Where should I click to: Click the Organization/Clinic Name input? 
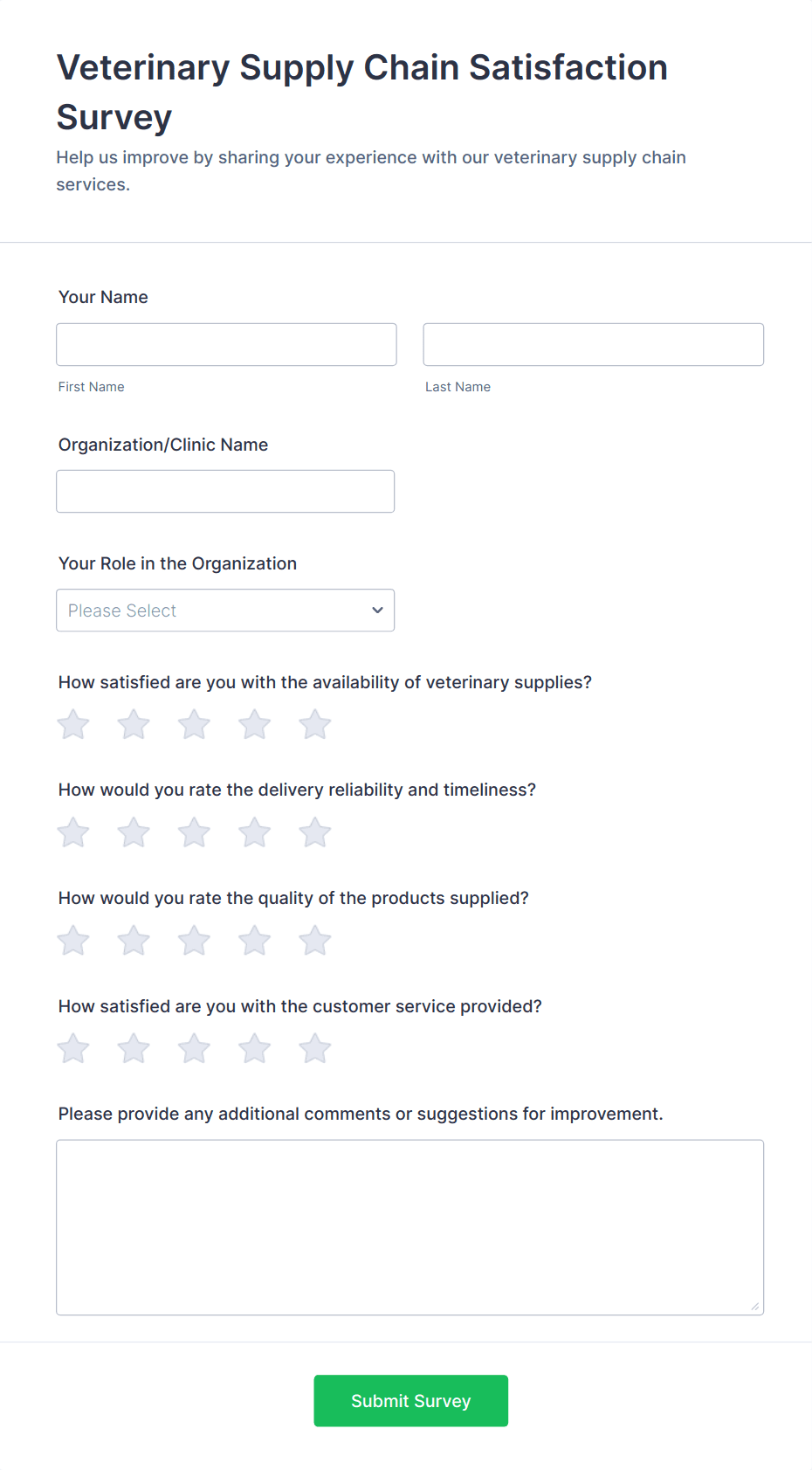(x=225, y=492)
